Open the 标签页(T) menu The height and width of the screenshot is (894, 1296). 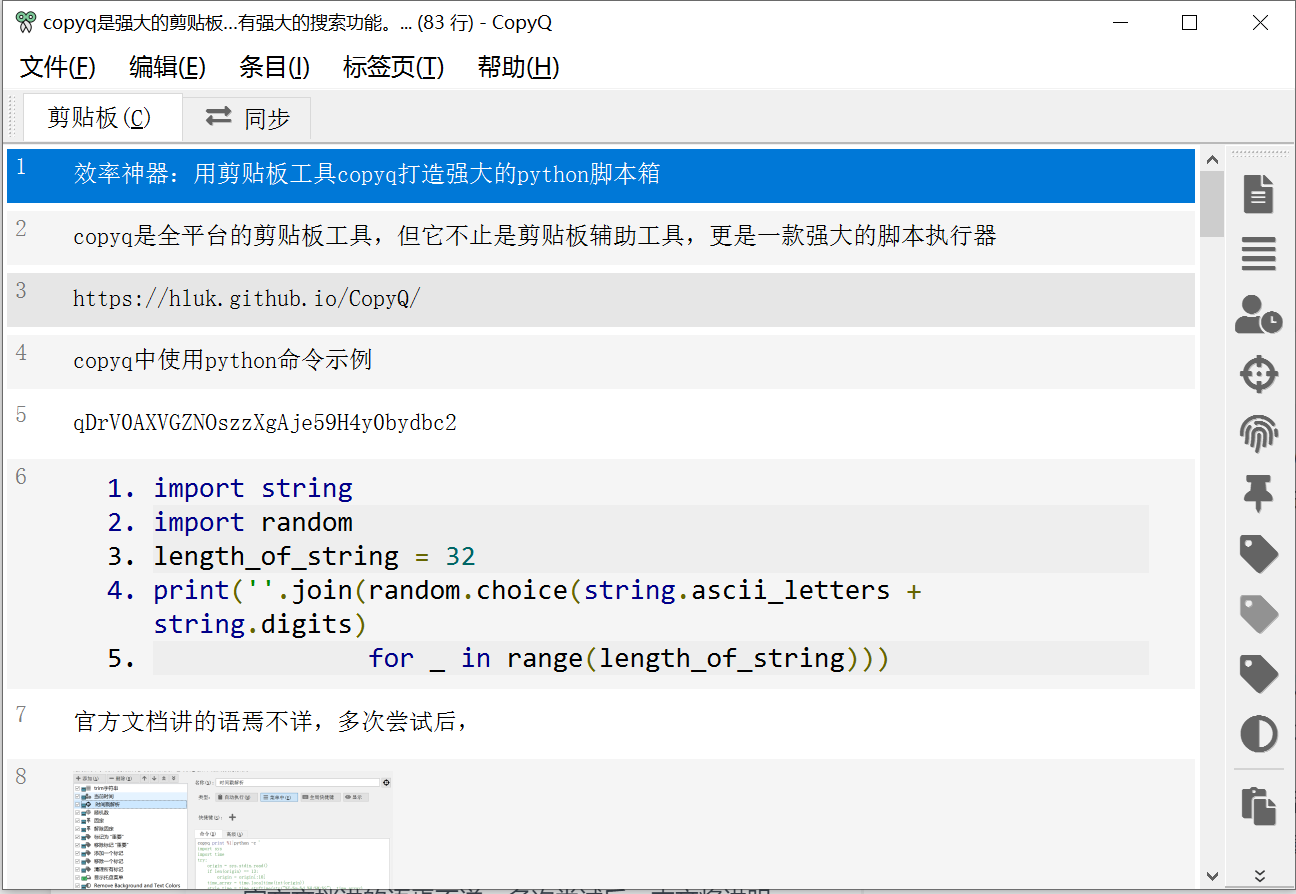click(x=393, y=67)
